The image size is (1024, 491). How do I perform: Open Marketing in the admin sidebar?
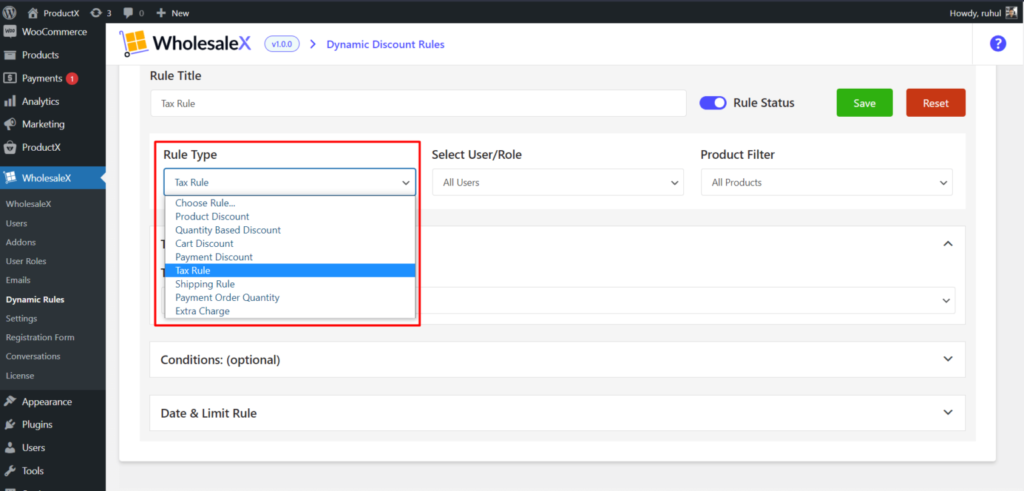pyautogui.click(x=52, y=124)
